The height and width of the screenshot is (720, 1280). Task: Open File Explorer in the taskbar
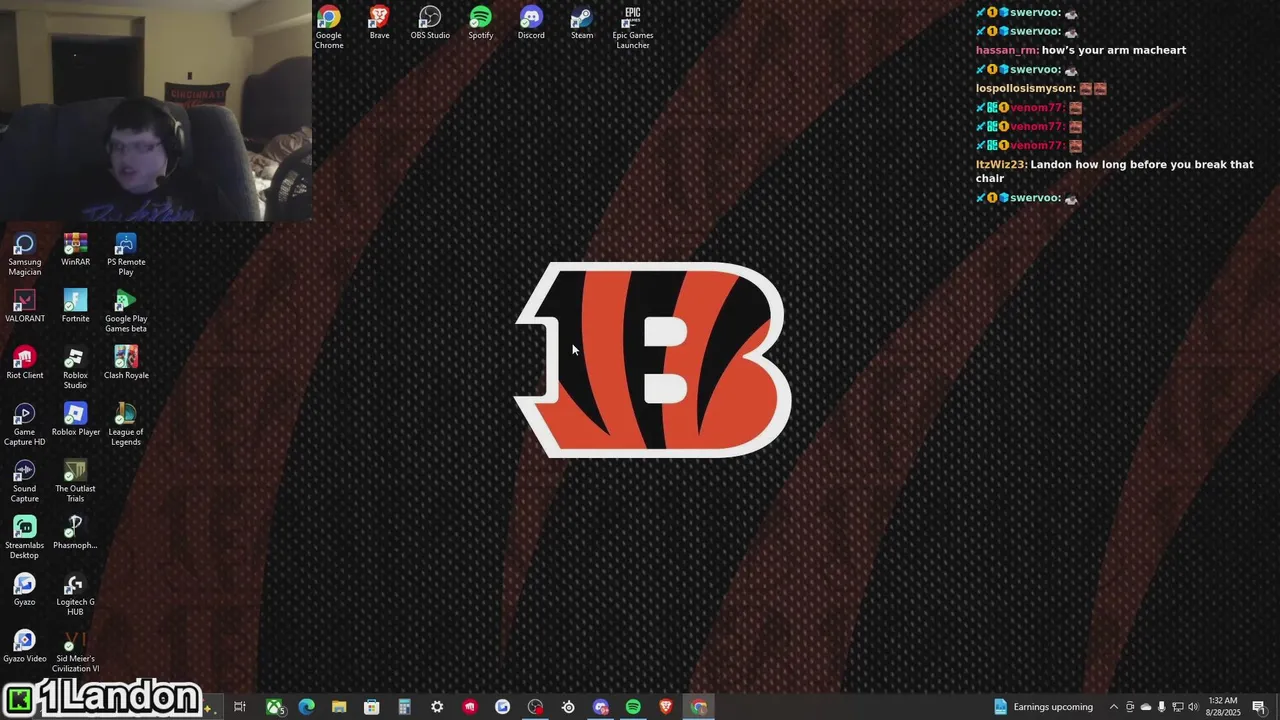click(x=339, y=707)
